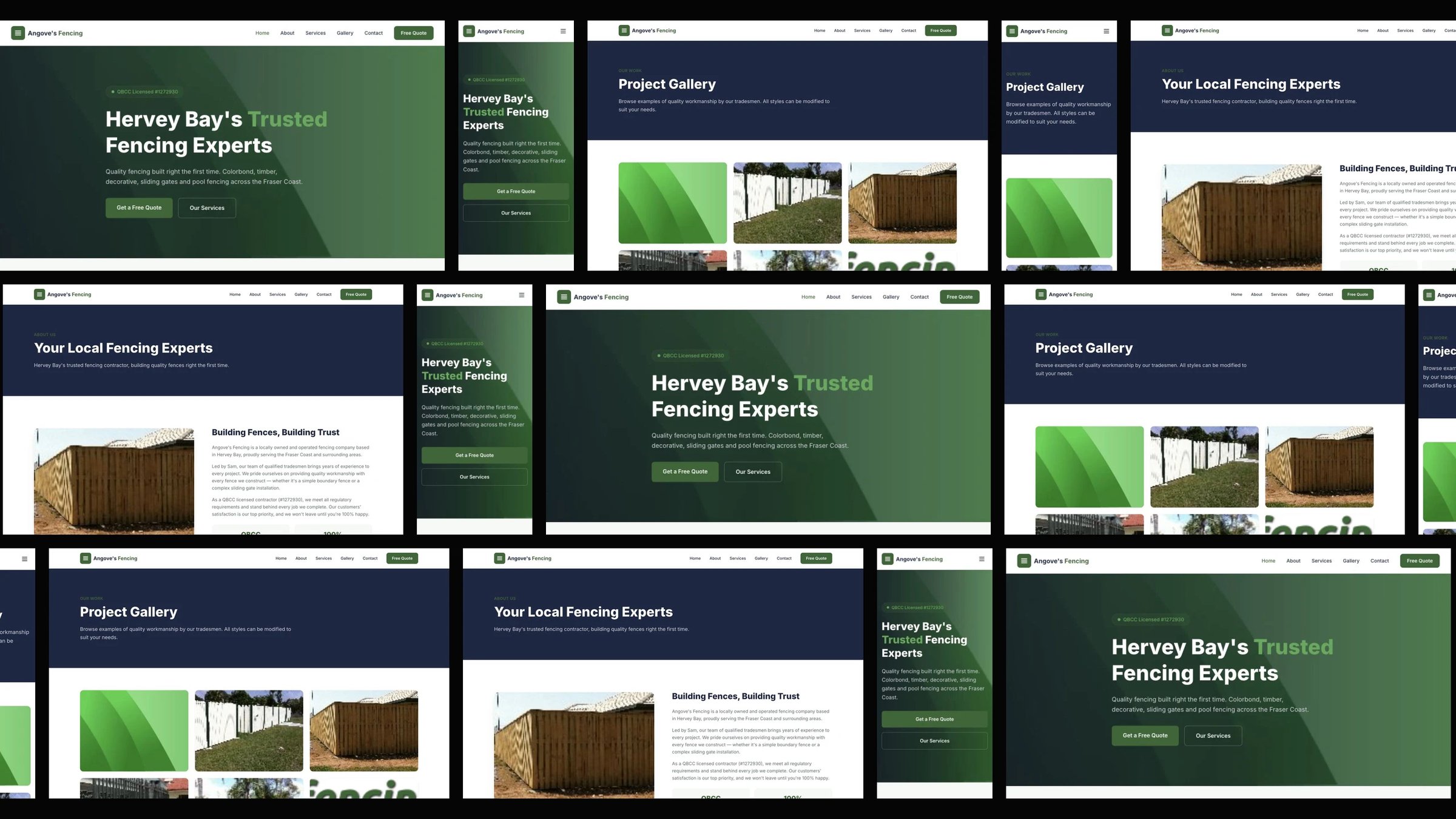
Task: Click Project Gallery heading in top-row mobile gallery
Action: 1045,87
